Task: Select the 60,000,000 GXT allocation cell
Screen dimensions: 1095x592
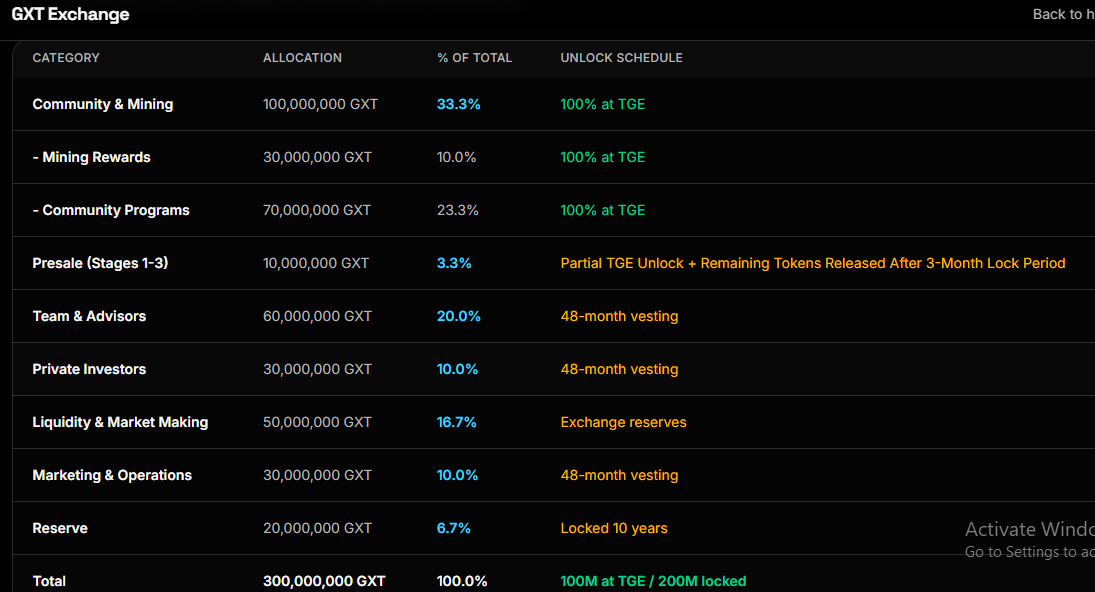Action: (318, 316)
